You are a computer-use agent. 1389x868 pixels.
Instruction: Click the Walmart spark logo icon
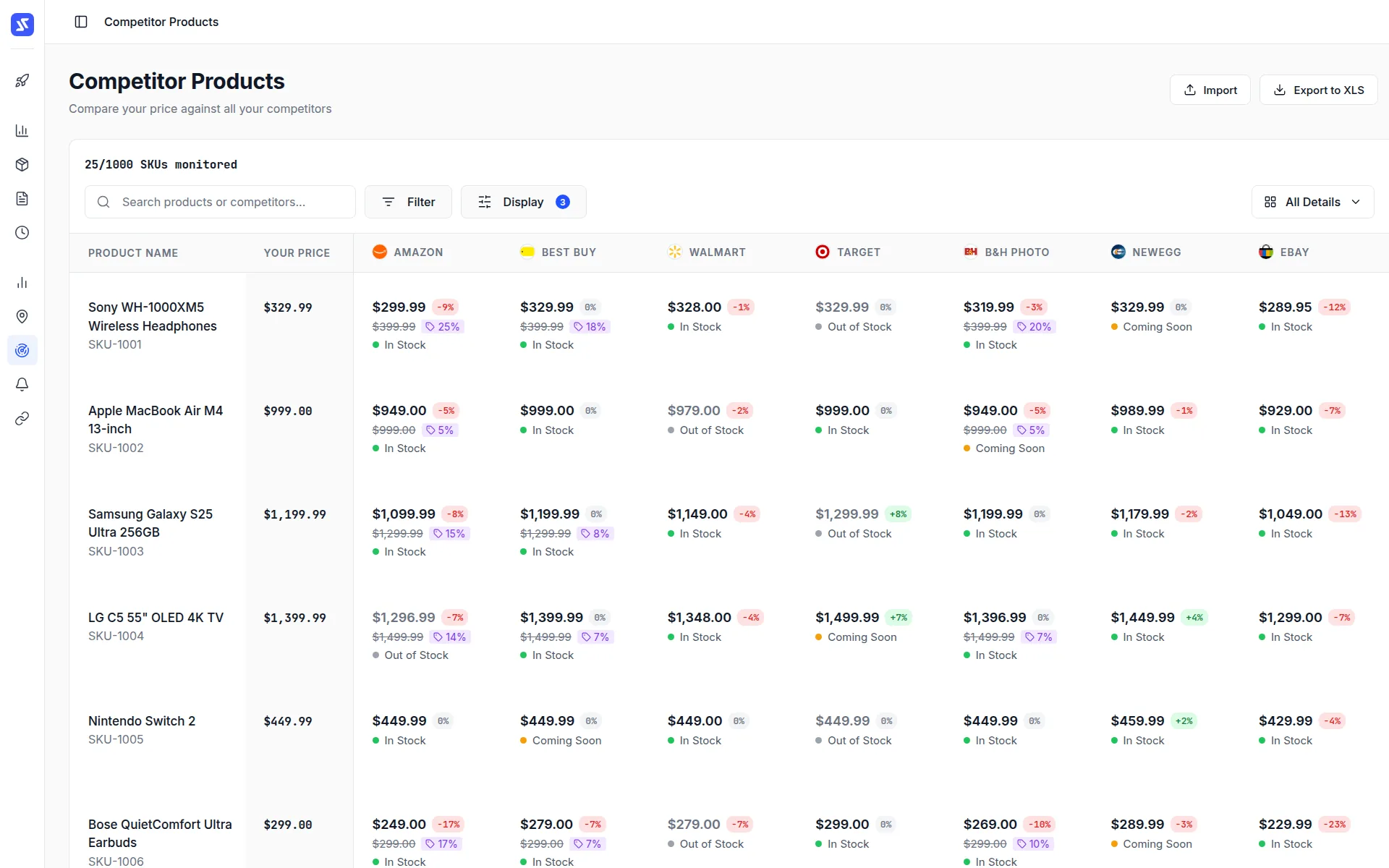point(675,252)
